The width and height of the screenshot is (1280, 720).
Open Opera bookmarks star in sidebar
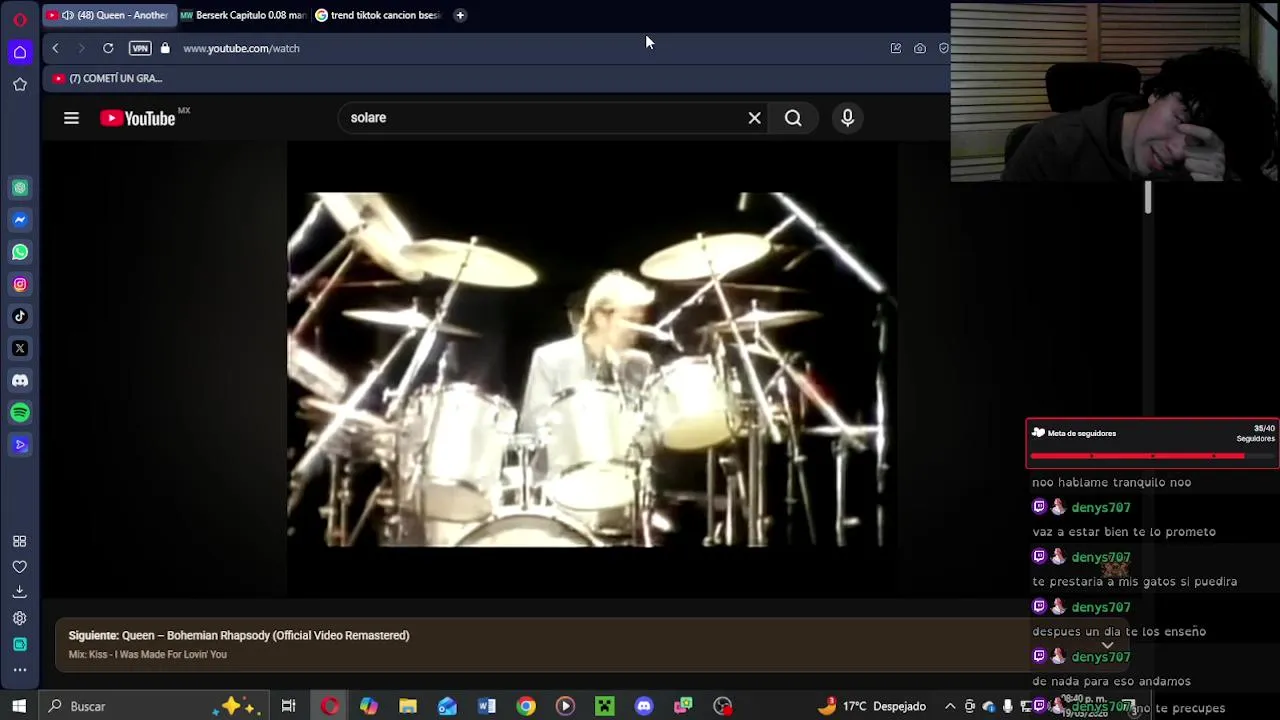click(x=20, y=85)
